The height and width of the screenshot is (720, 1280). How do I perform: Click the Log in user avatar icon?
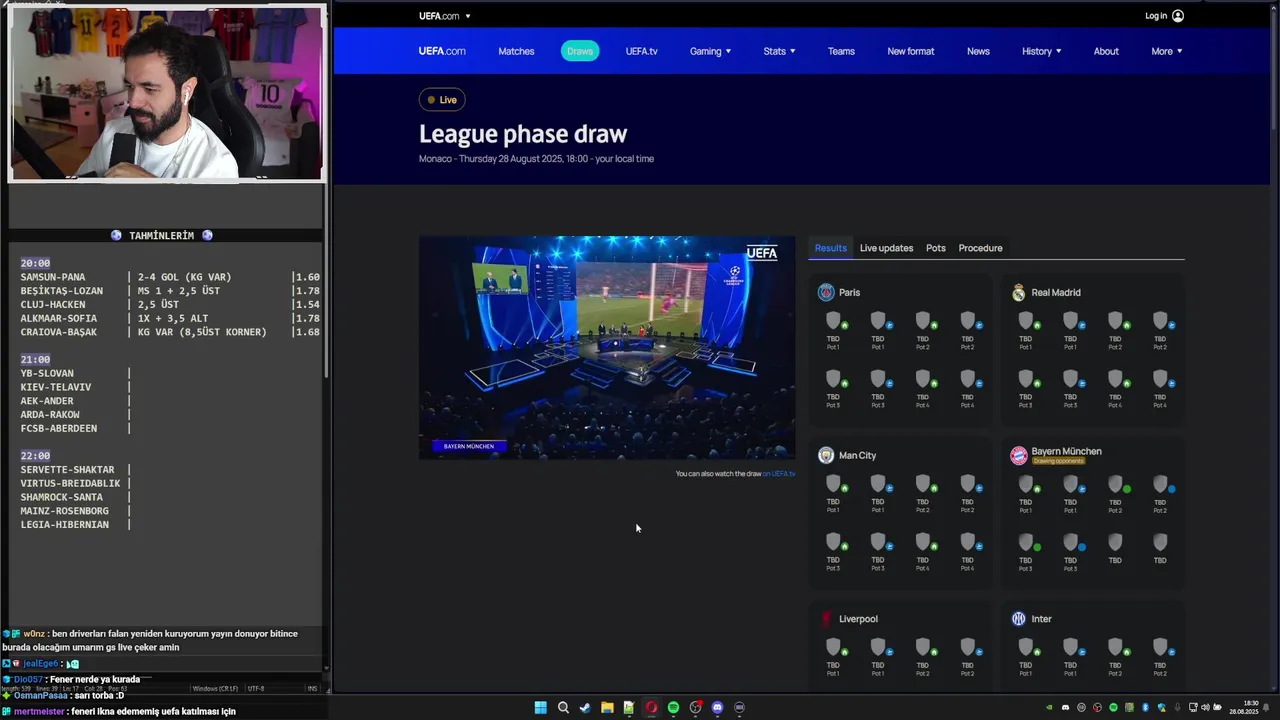pos(1178,16)
